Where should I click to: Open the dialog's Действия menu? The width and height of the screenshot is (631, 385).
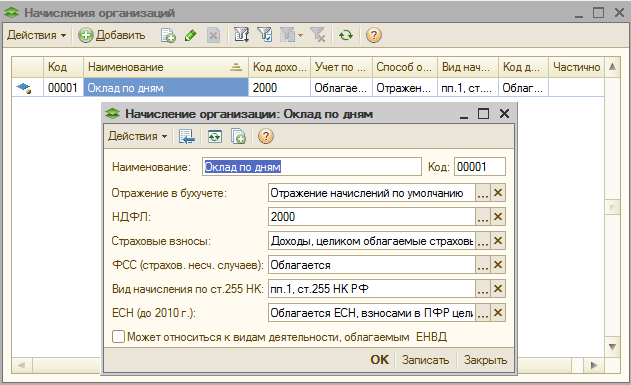(x=137, y=136)
